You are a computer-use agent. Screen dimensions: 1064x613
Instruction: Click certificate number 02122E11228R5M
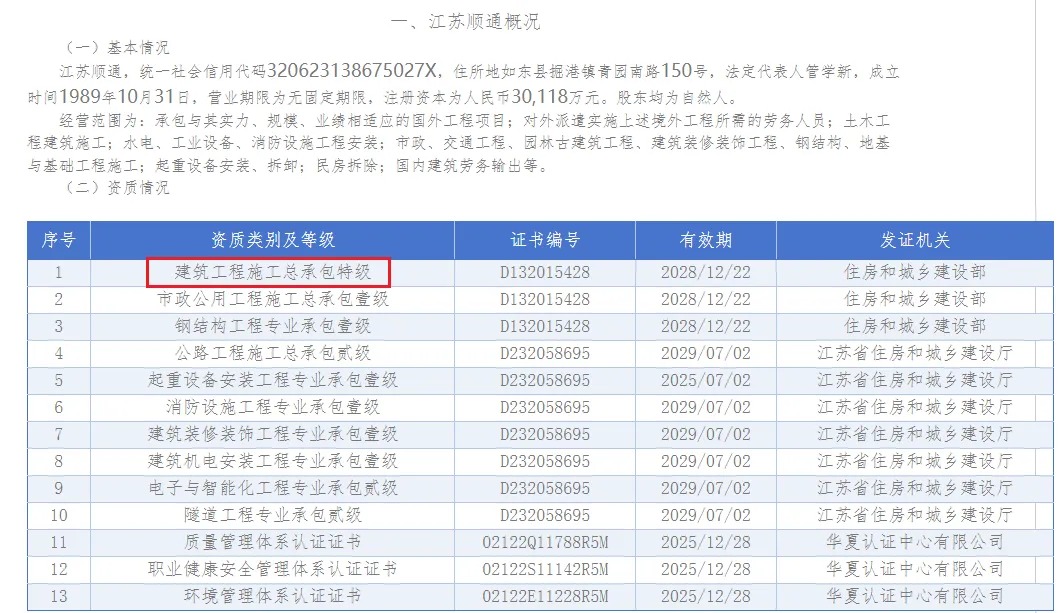pos(545,596)
